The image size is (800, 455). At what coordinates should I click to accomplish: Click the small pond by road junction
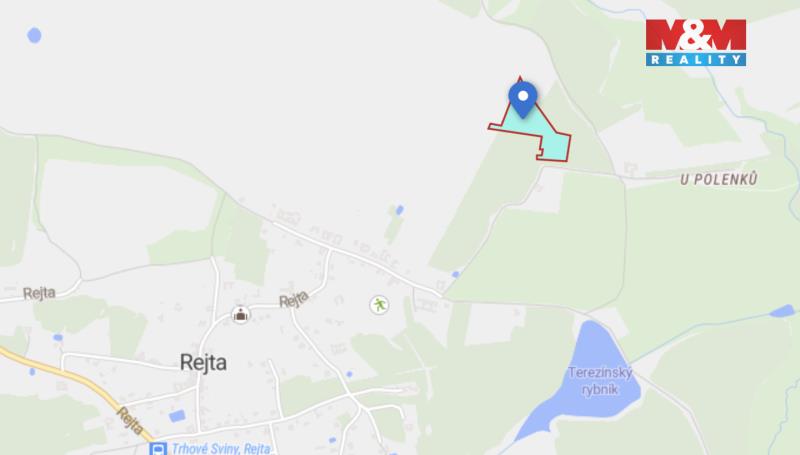[456, 274]
